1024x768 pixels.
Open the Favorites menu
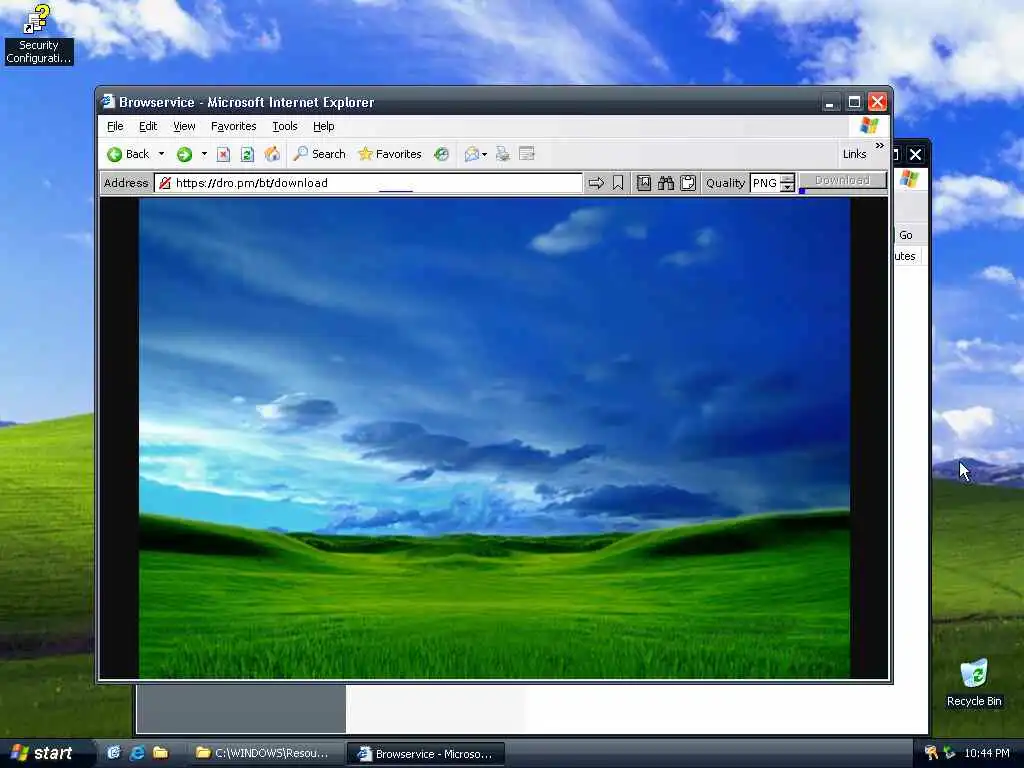point(233,127)
